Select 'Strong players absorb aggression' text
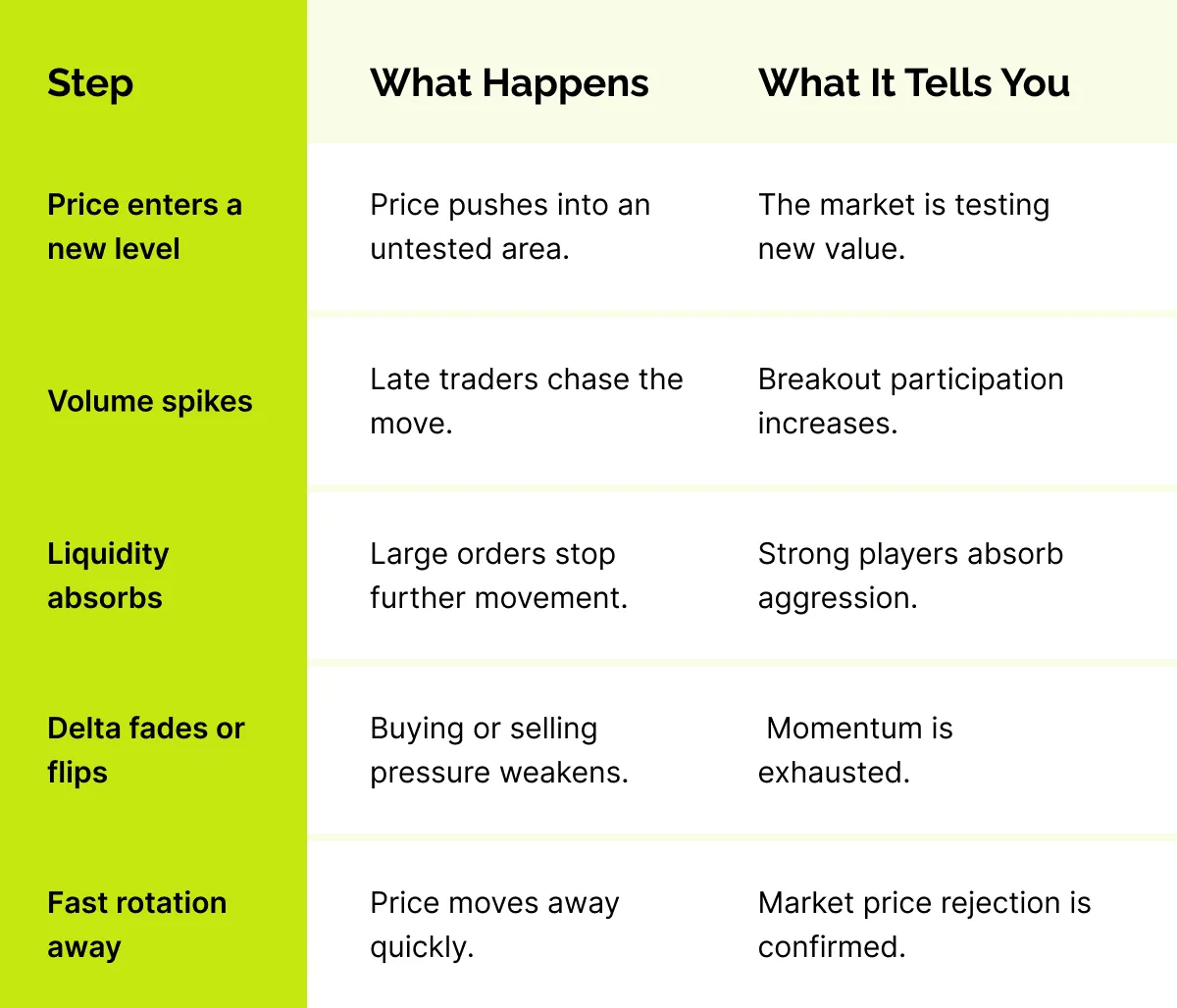The image size is (1177, 1008). (x=910, y=576)
